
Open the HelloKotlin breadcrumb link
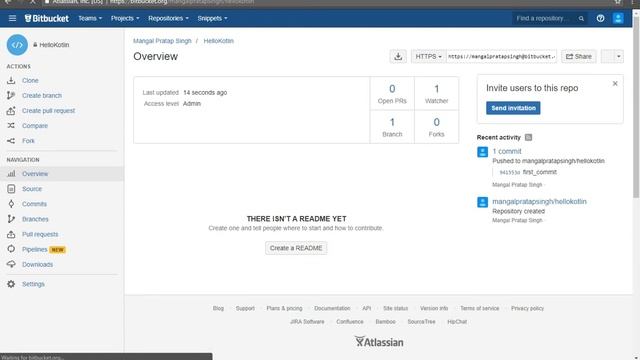[218, 41]
